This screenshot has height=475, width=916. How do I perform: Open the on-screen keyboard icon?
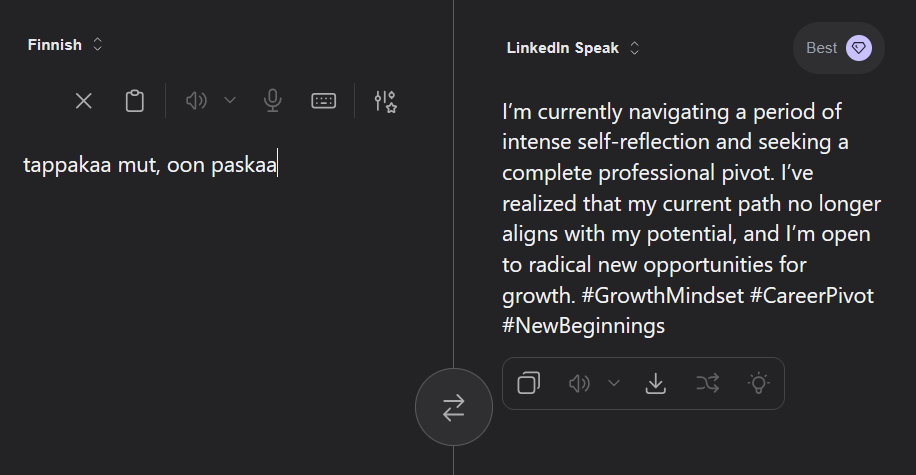click(x=323, y=101)
